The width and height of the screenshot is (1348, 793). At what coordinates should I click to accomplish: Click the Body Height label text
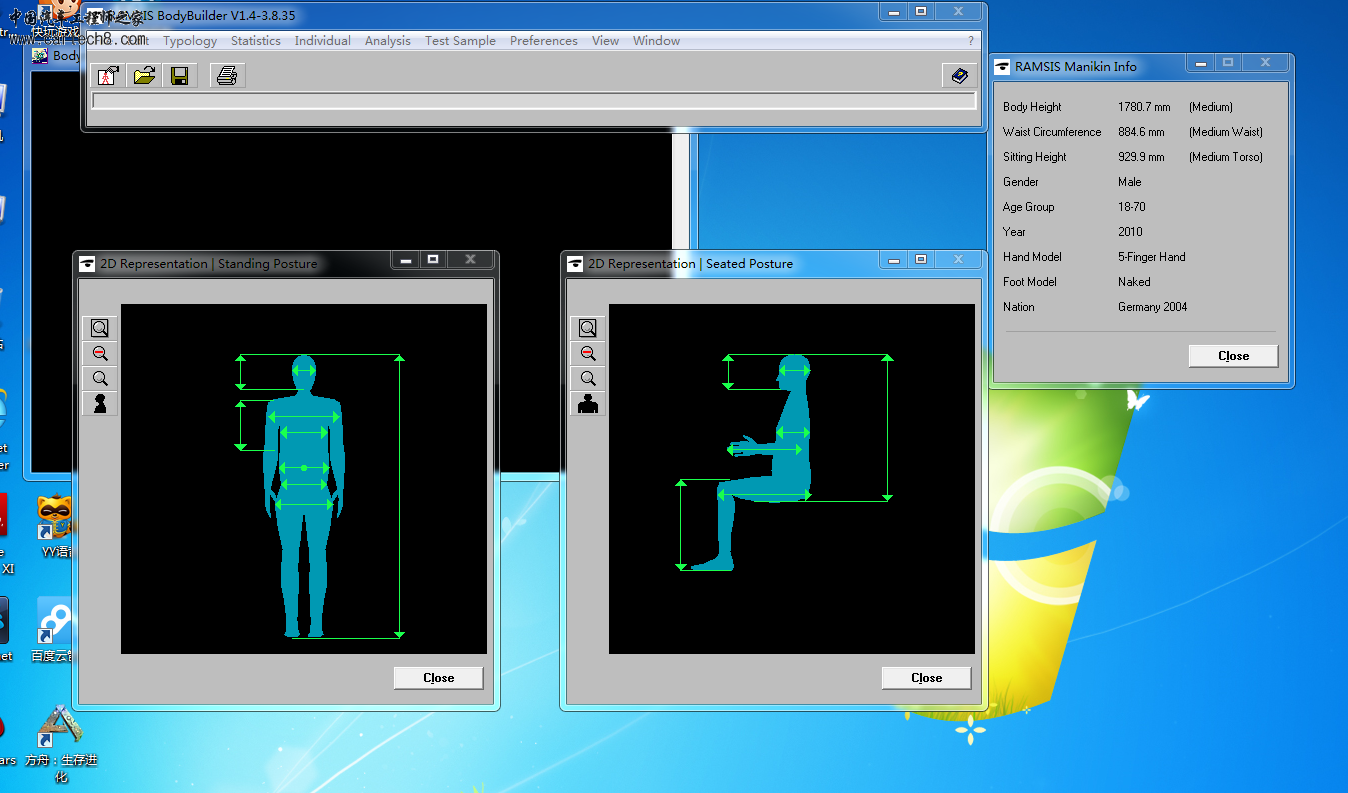[x=1032, y=107]
